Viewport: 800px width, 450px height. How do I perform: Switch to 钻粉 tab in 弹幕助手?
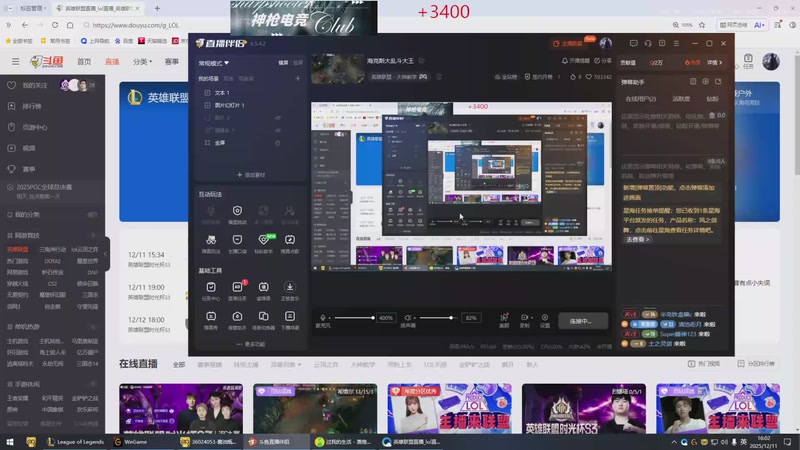[x=712, y=99]
